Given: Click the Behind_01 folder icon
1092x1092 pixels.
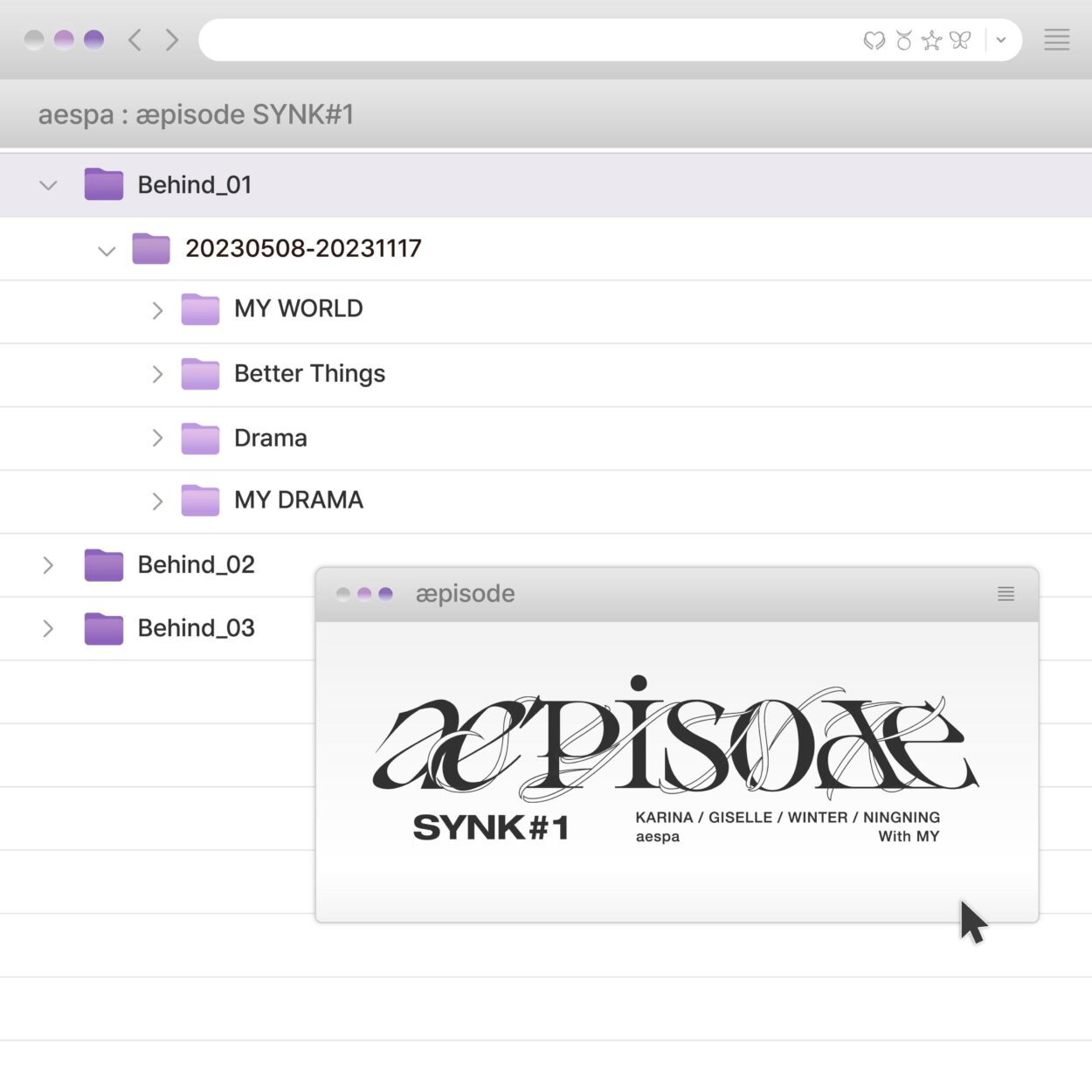Looking at the screenshot, I should pos(103,184).
